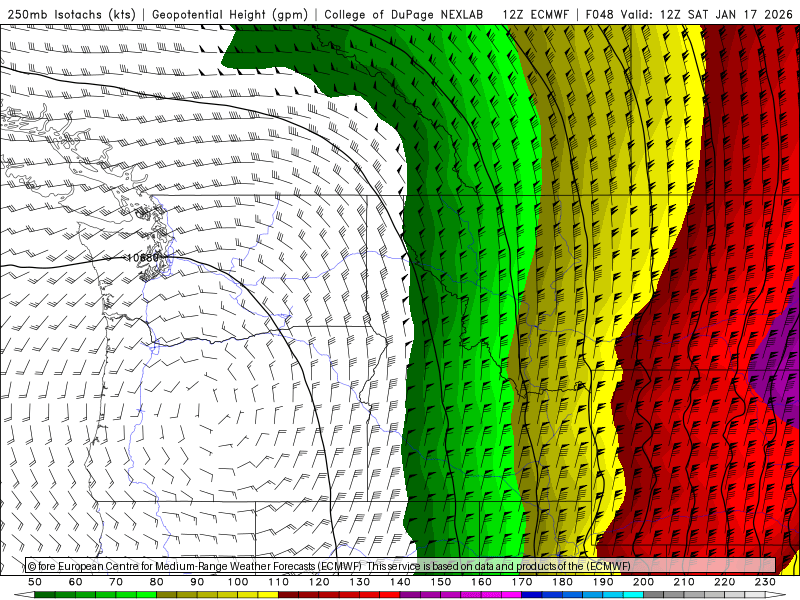Viewport: 800px width, 600px height.
Task: Click the 130 value on the color scale
Action: click(x=360, y=582)
